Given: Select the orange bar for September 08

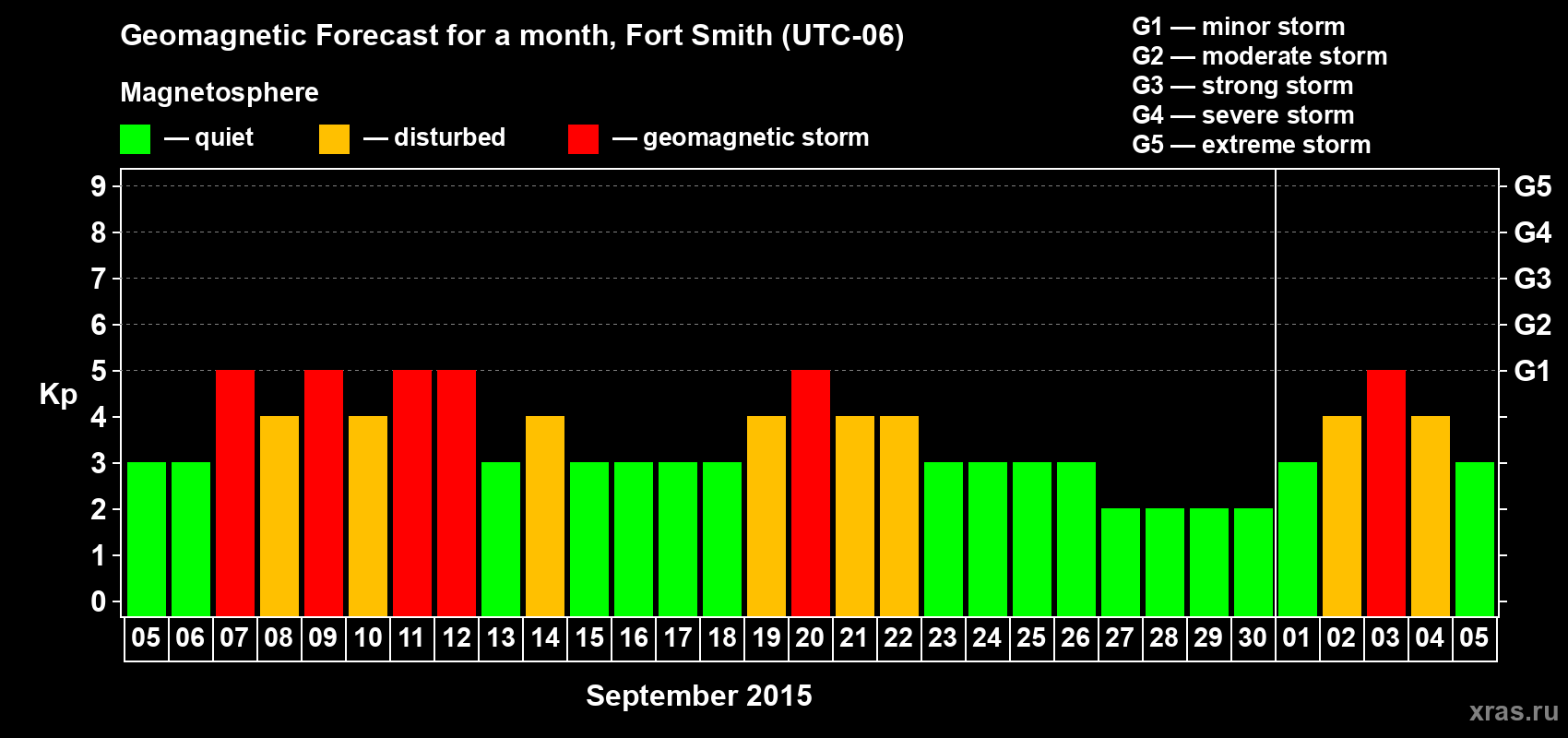Looking at the screenshot, I should pos(279,516).
